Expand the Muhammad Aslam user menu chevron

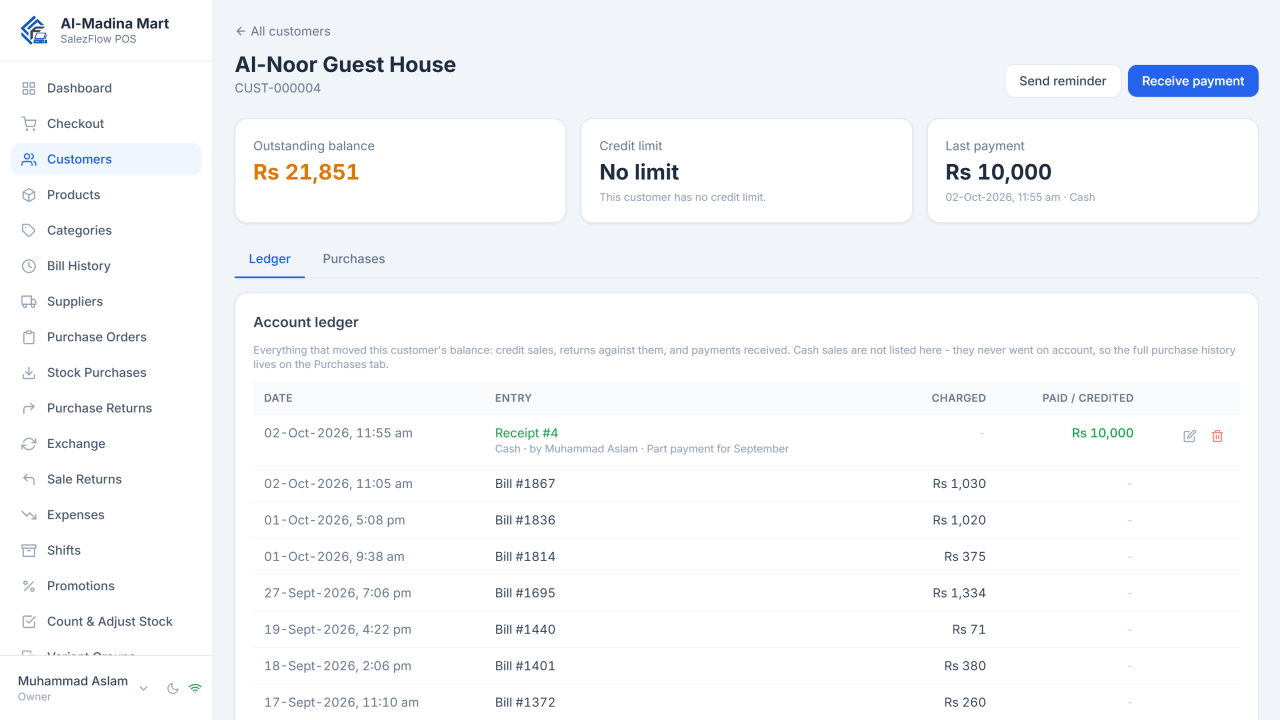click(x=143, y=688)
